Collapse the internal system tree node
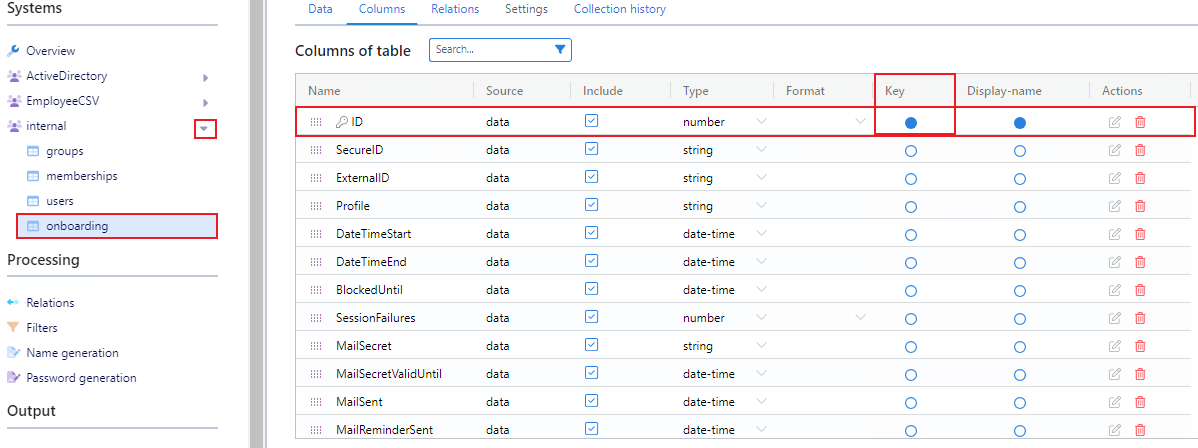This screenshot has width=1198, height=448. [x=205, y=128]
